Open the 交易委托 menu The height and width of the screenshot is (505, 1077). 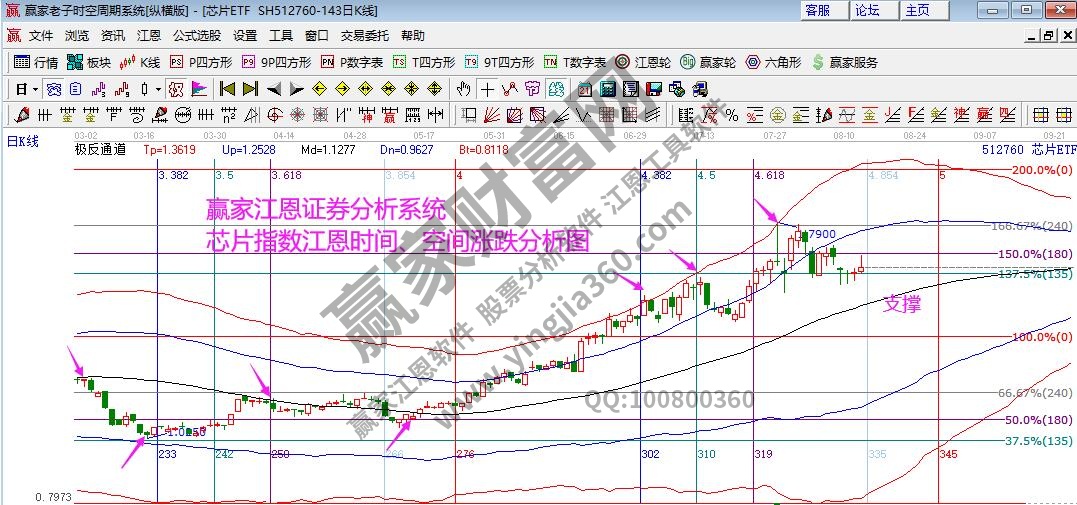(x=364, y=35)
